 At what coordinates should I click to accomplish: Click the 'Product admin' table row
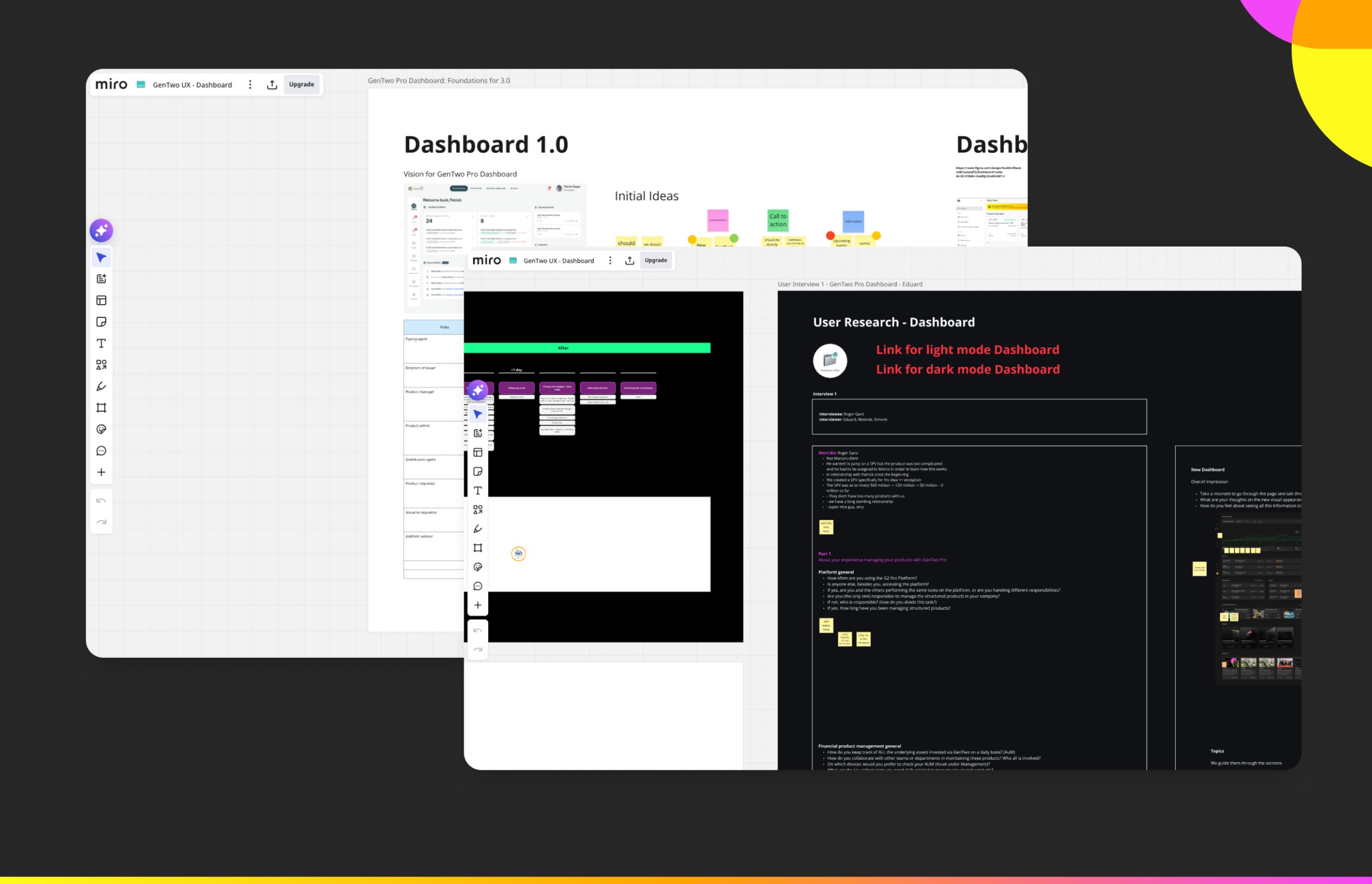point(434,438)
